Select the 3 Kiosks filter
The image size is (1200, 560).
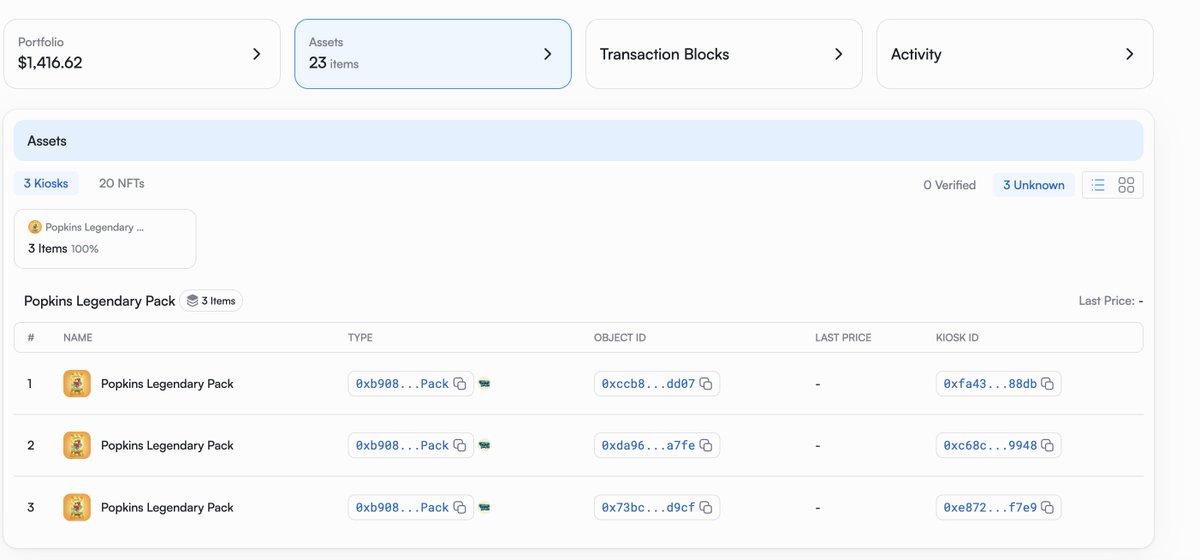click(x=46, y=183)
